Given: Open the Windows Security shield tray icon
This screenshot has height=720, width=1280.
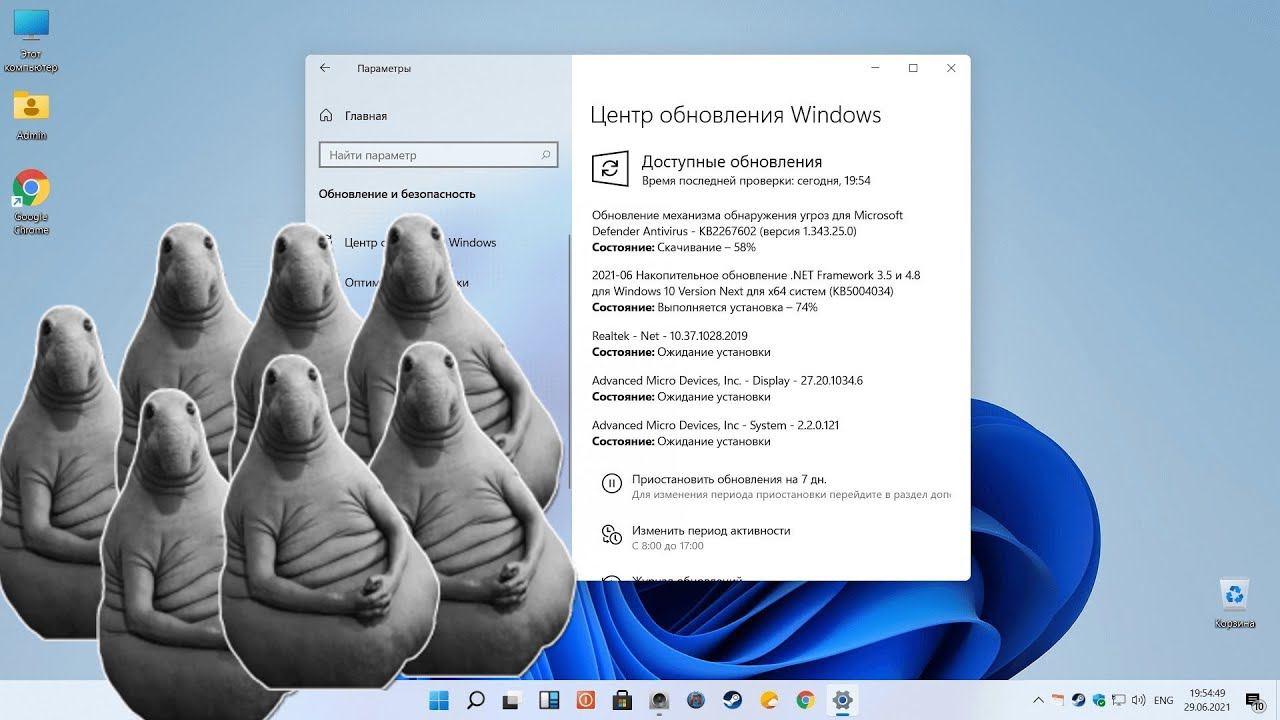Looking at the screenshot, I should (x=1099, y=700).
